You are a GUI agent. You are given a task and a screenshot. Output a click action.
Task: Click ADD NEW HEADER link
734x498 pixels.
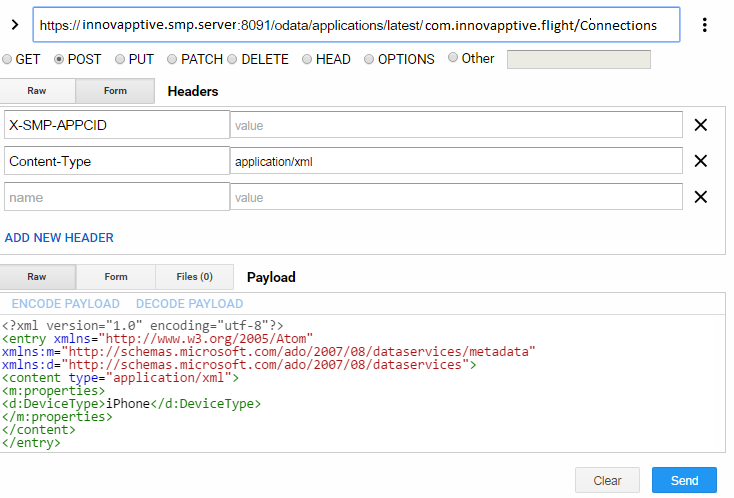point(59,238)
